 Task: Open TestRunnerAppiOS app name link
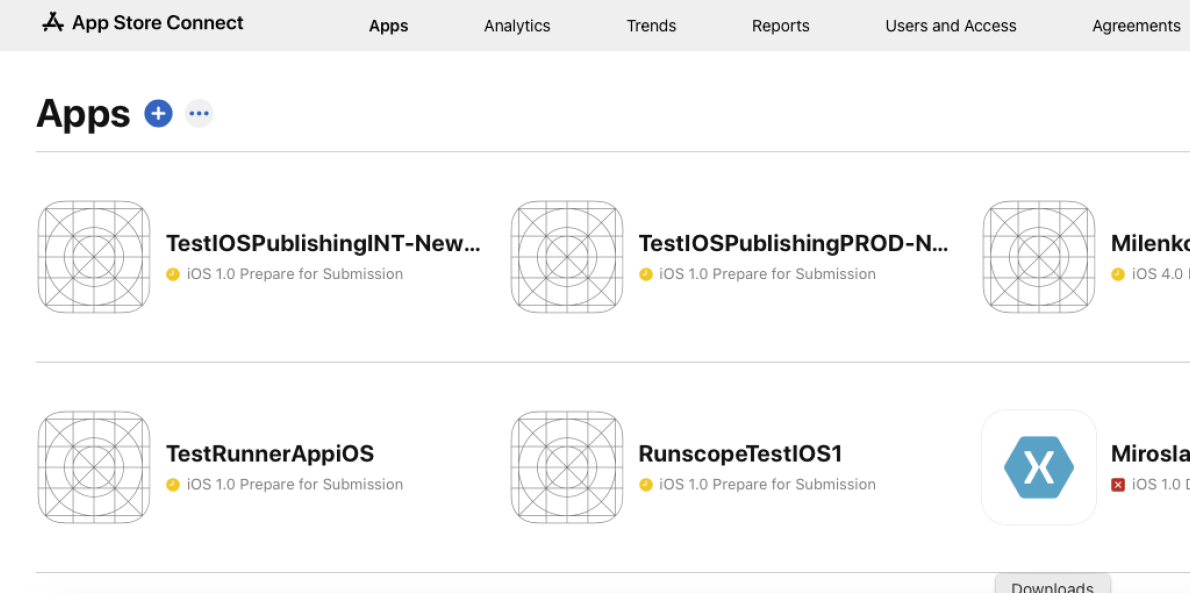click(x=270, y=454)
